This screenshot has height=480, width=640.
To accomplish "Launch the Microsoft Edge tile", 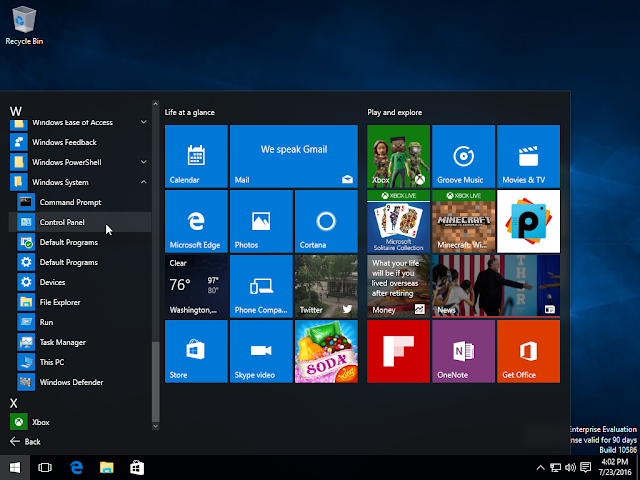I will pyautogui.click(x=196, y=221).
